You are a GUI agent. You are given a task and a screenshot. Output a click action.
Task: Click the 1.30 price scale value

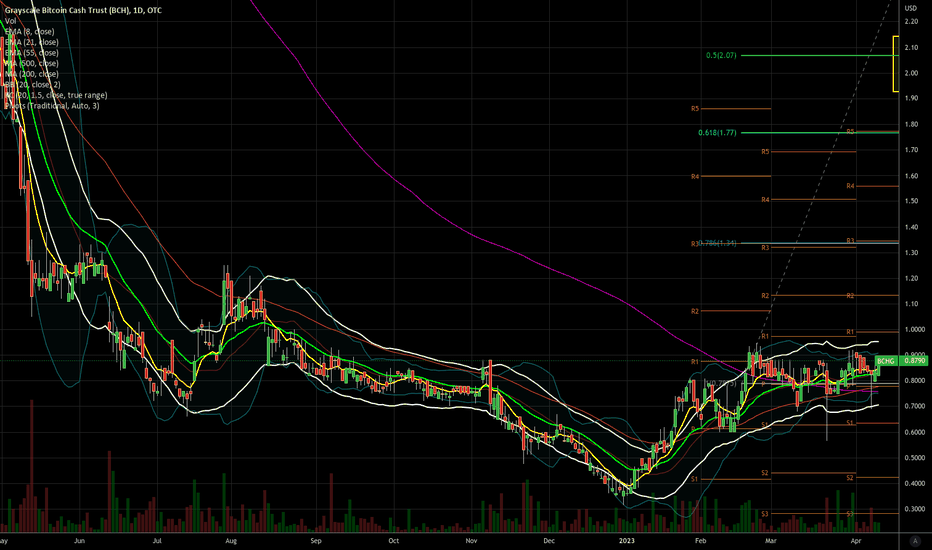tap(911, 253)
